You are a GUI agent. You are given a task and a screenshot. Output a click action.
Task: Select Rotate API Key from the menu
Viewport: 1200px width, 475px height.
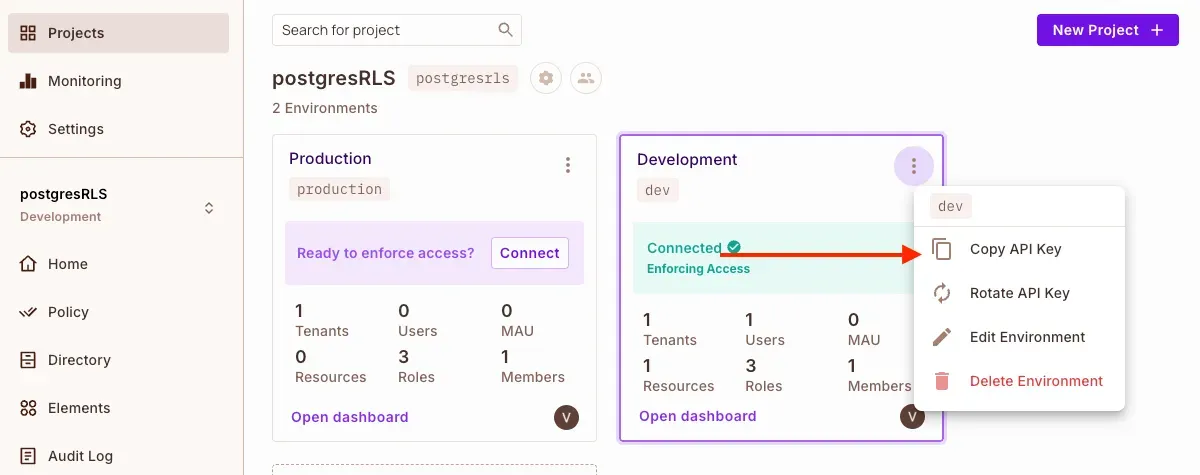[1019, 293]
